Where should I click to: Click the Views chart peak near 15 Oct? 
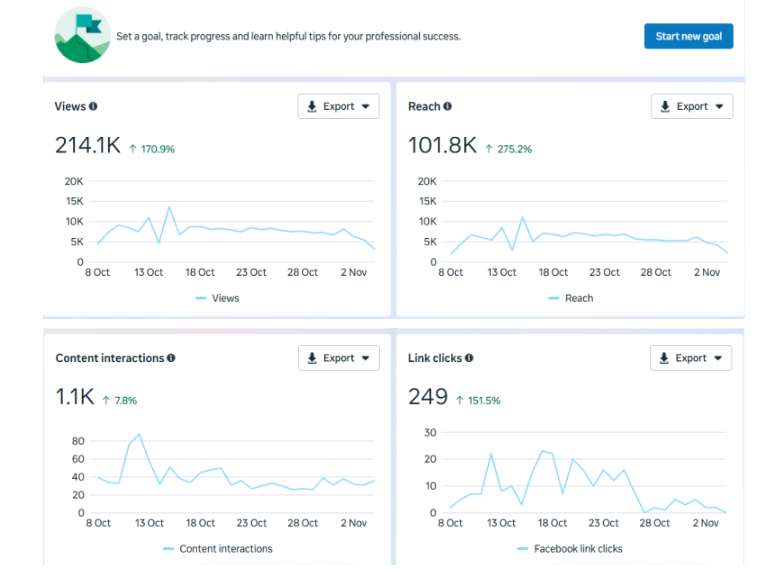[169, 208]
